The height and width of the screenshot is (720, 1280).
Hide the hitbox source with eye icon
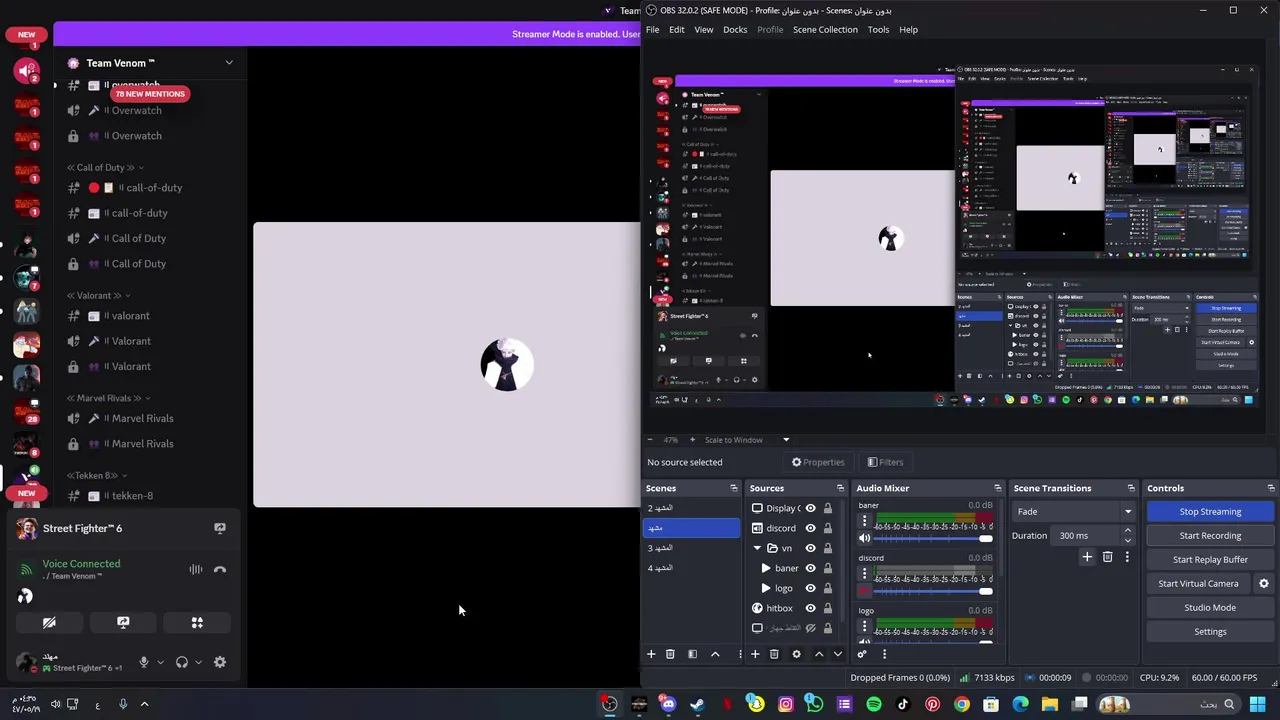[811, 608]
